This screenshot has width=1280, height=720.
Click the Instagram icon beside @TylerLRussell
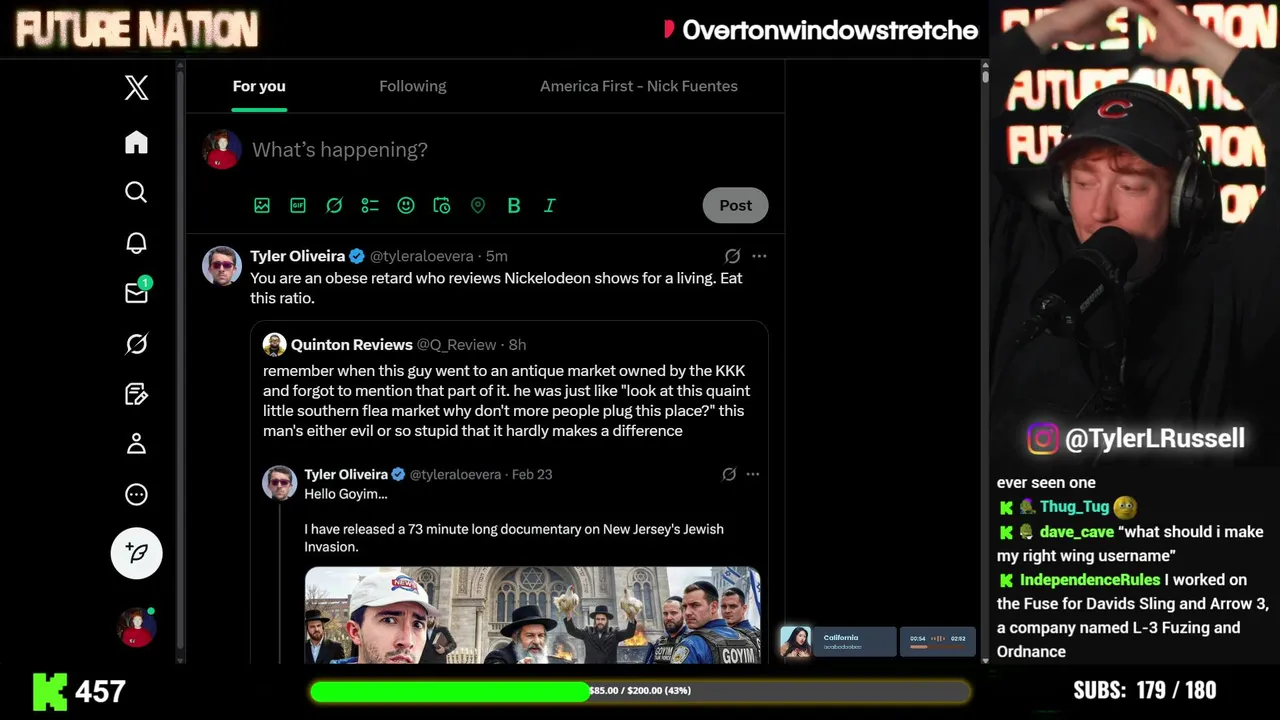[1043, 438]
